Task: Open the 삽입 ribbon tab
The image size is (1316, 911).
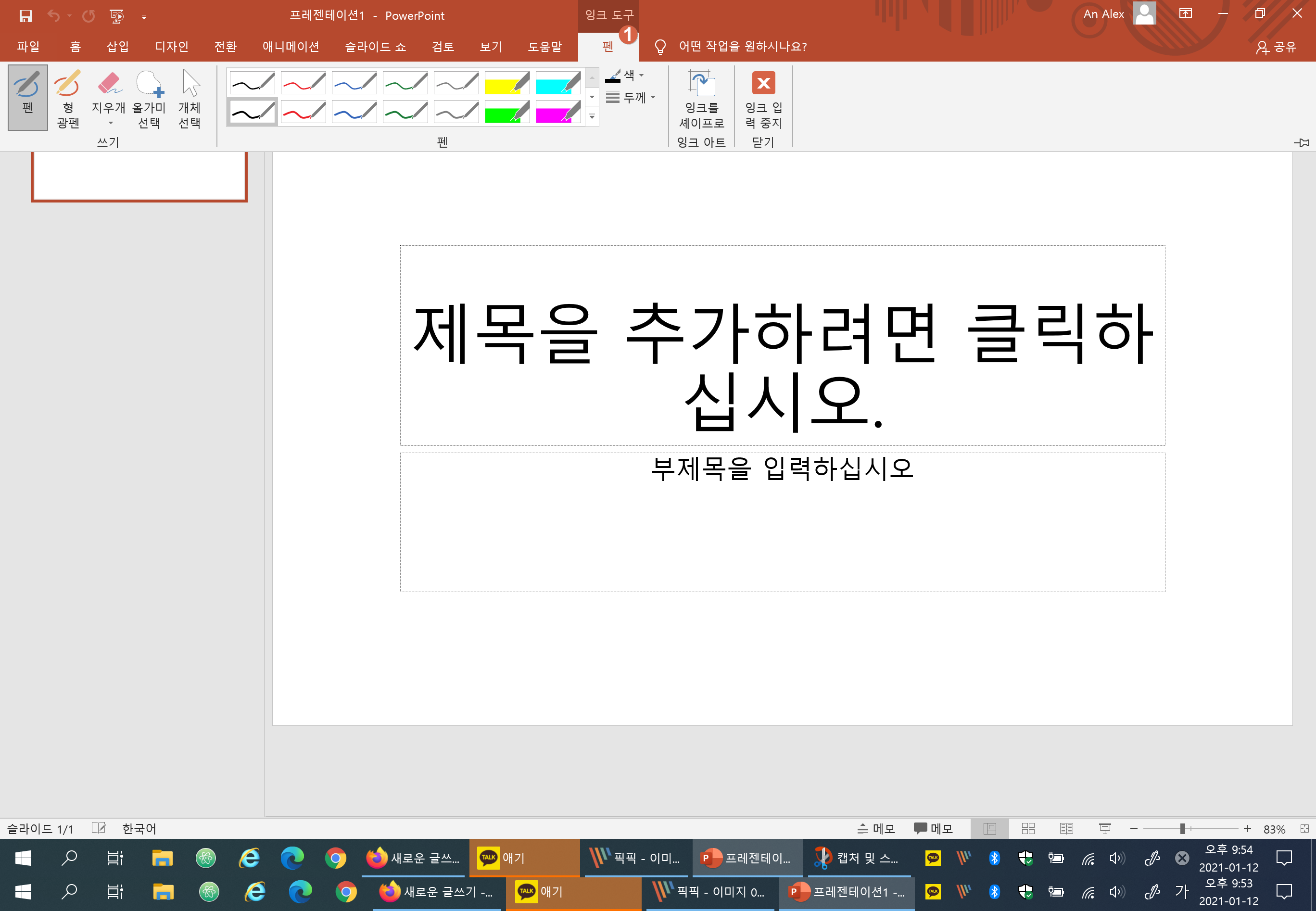Action: (117, 46)
